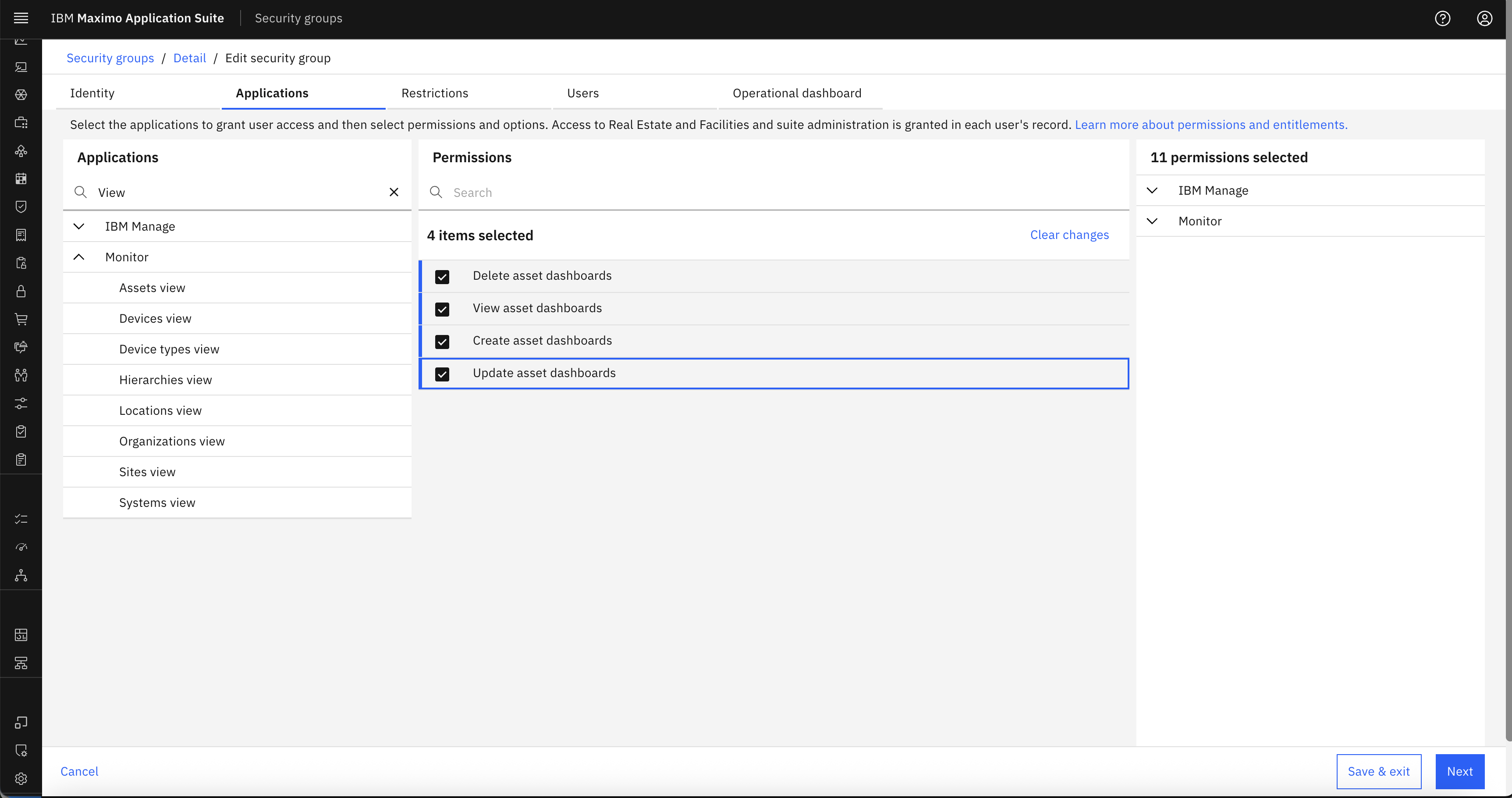Screen dimensions: 1512x798
Task: Select Devices view application
Action: point(237,318)
